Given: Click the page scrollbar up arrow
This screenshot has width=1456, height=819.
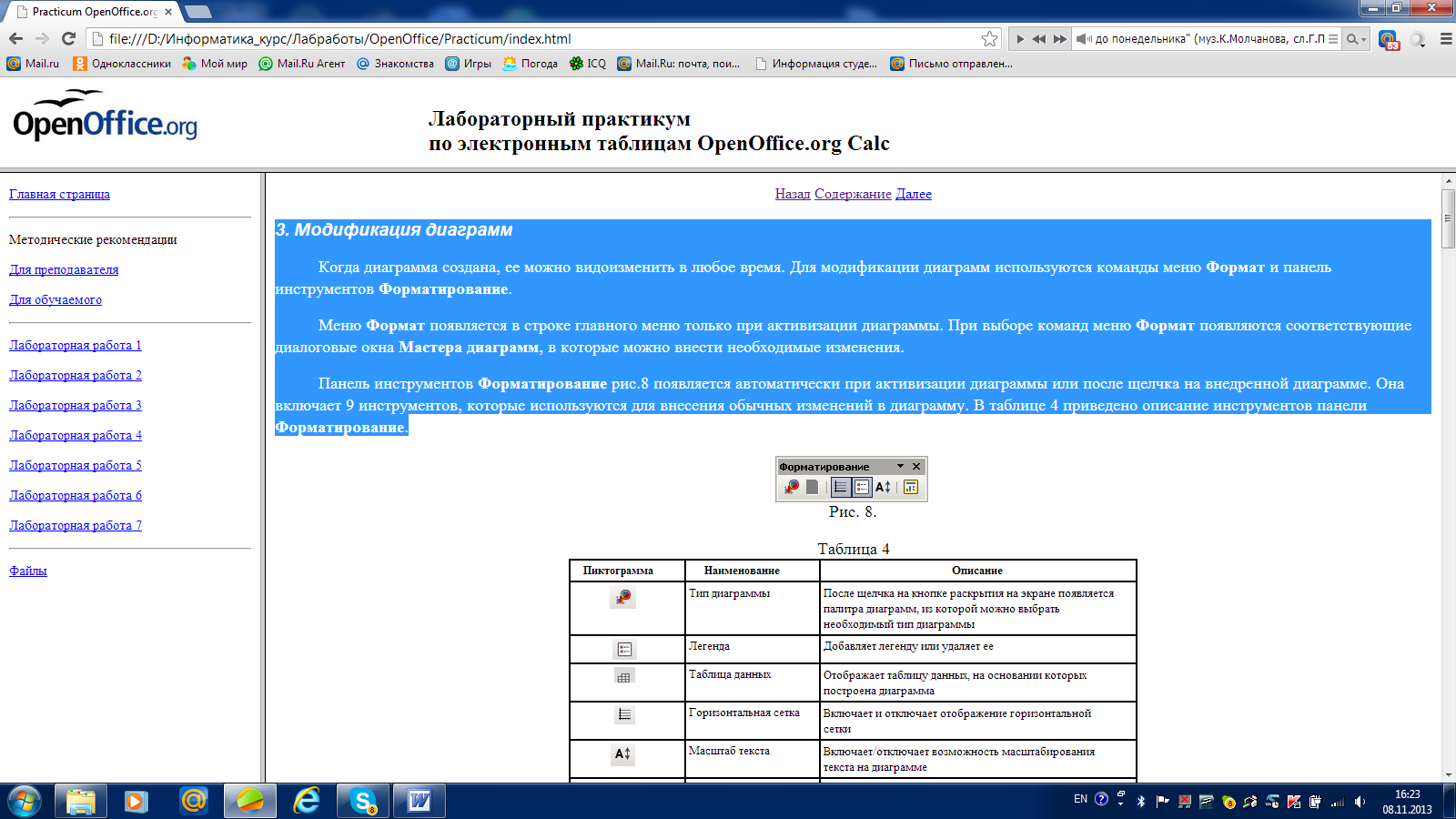Looking at the screenshot, I should [1449, 182].
